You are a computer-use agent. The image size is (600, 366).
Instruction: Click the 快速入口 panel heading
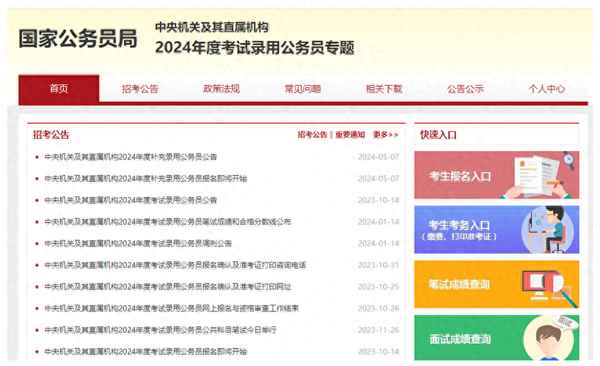coord(438,135)
